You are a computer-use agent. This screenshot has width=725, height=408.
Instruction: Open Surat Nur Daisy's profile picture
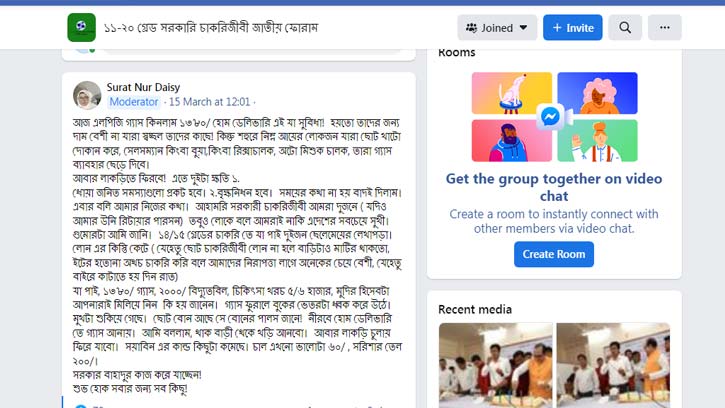[87, 95]
